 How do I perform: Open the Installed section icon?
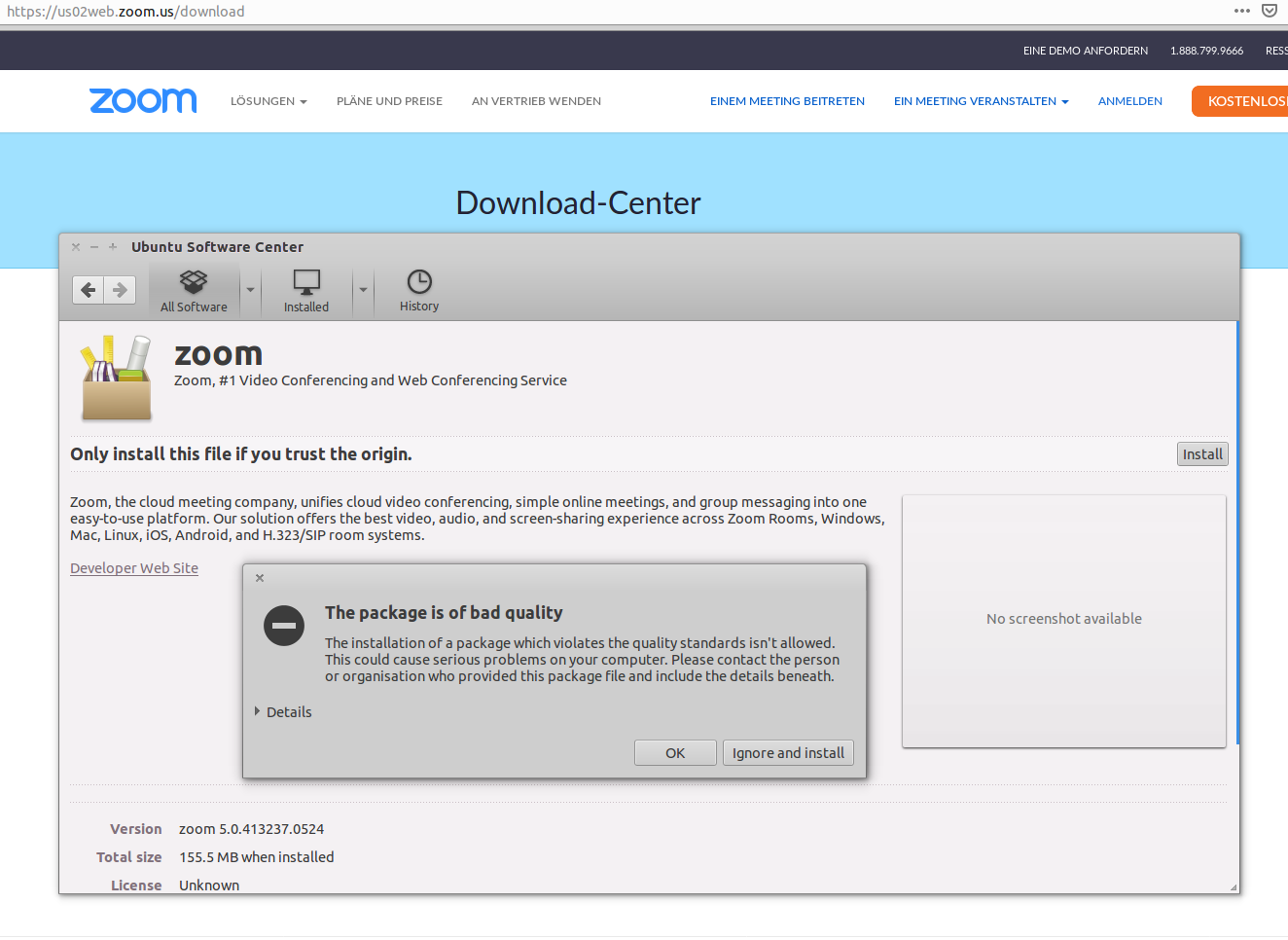305,289
